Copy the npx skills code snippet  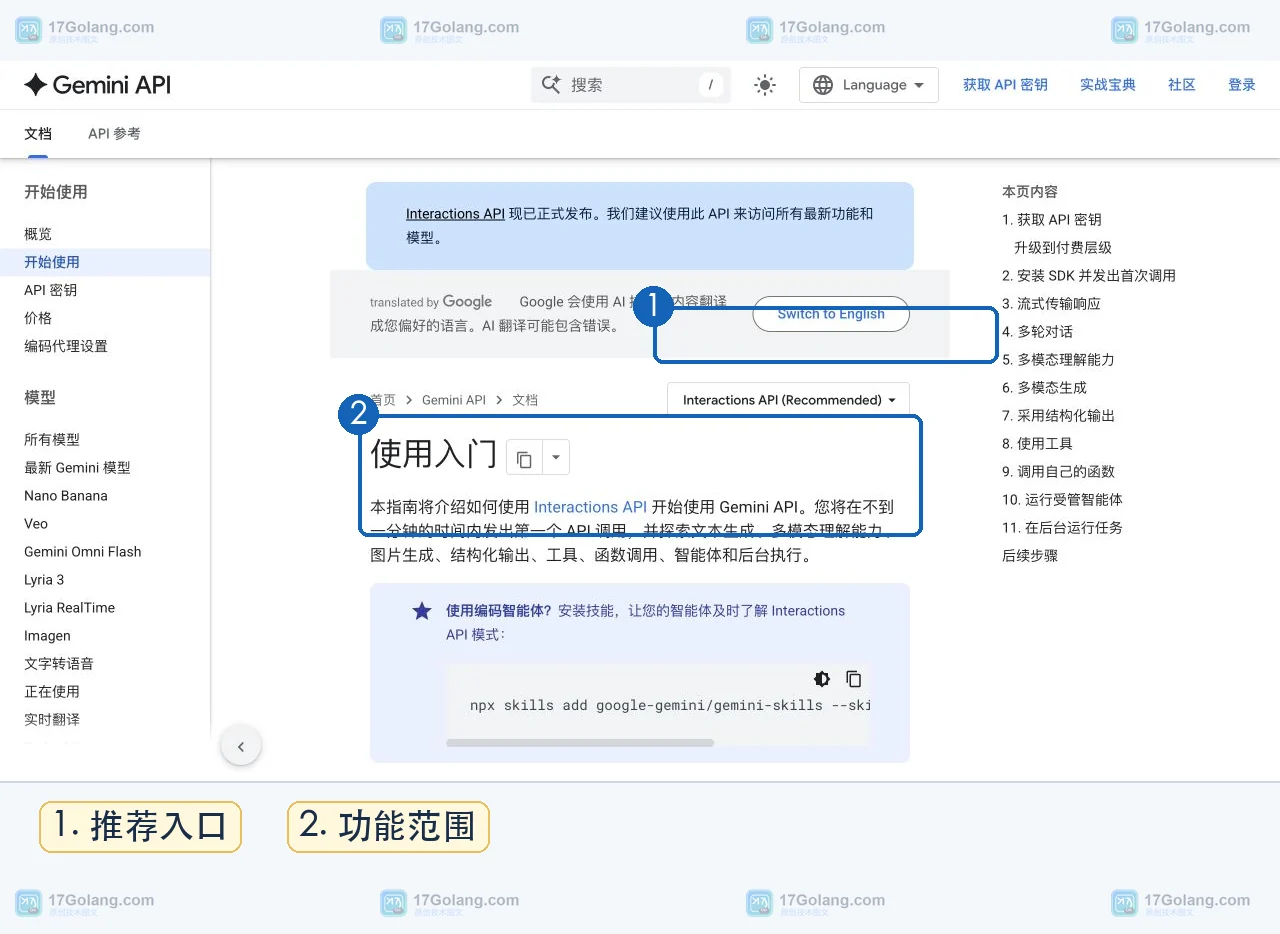click(x=854, y=679)
